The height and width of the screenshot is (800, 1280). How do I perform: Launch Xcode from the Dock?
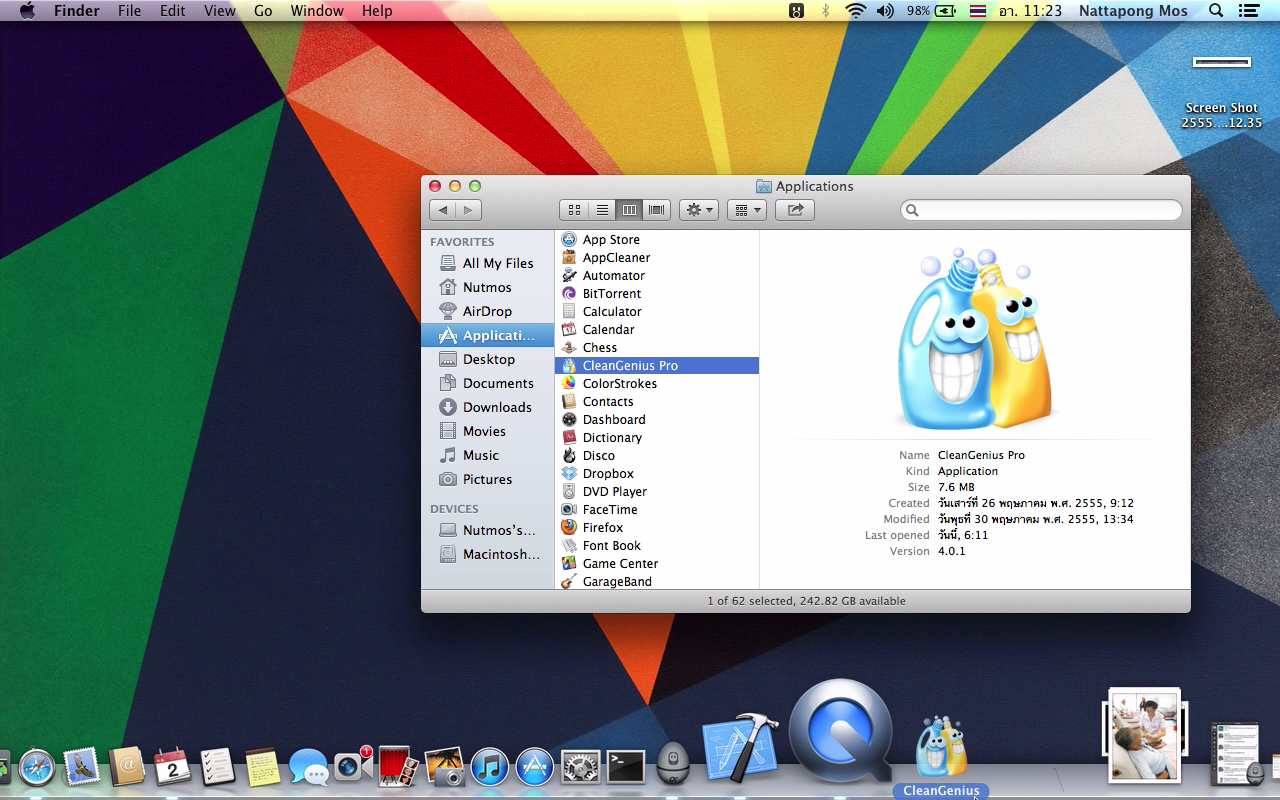click(740, 747)
